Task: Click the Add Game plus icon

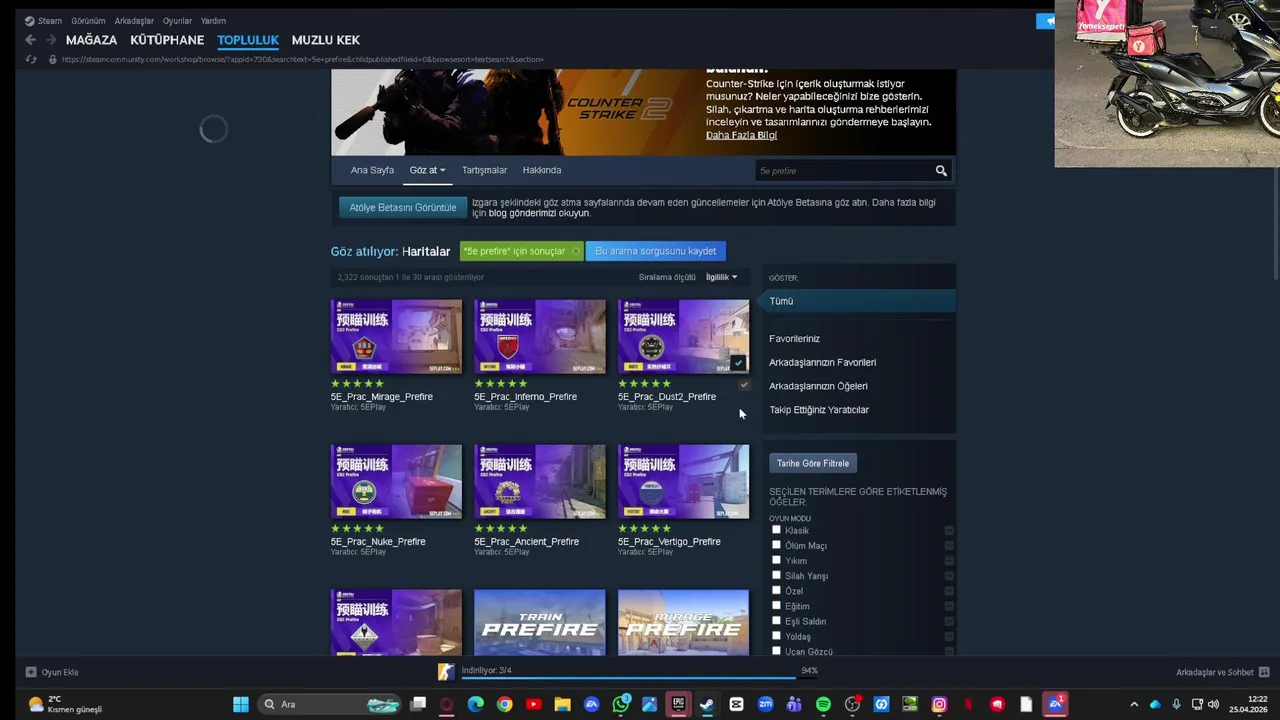Action: [31, 672]
